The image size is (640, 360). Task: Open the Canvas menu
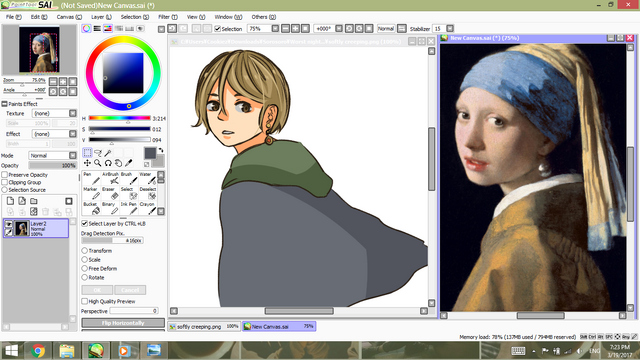pyautogui.click(x=69, y=17)
